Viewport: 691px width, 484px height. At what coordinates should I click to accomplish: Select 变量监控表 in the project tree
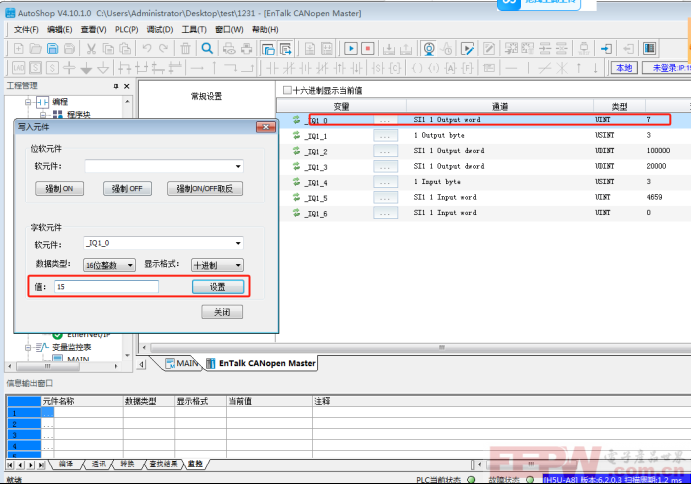pyautogui.click(x=71, y=347)
